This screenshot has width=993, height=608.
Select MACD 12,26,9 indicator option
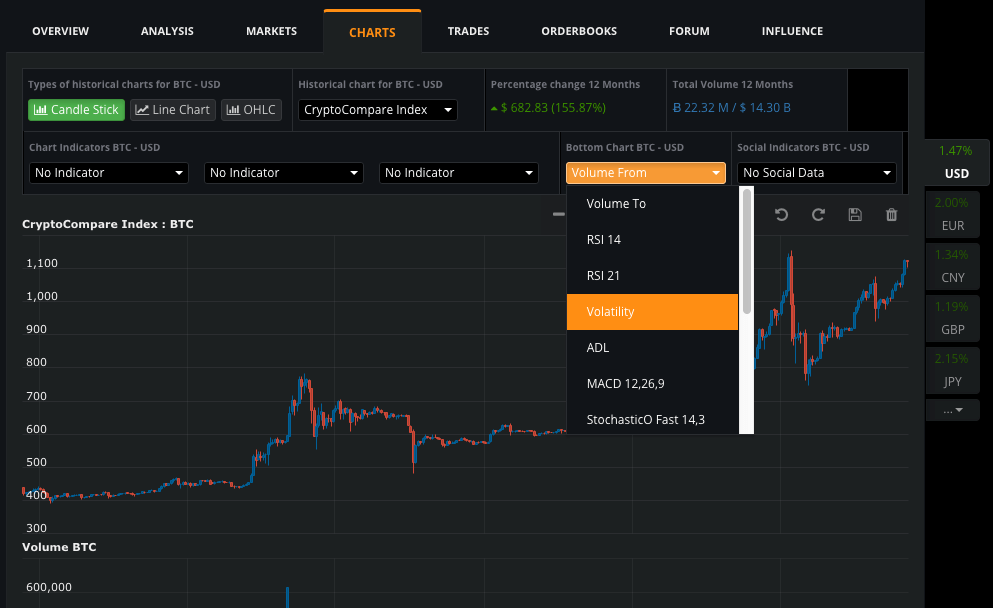click(652, 384)
